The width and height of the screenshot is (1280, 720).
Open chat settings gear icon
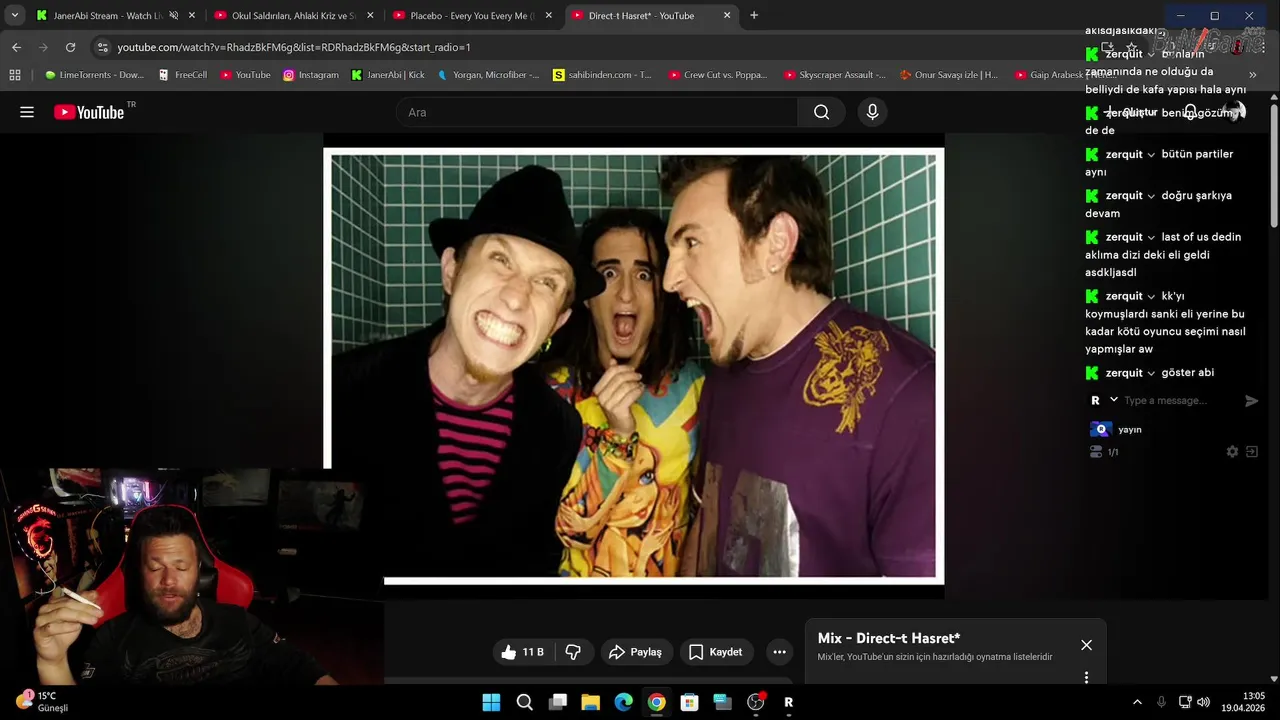[x=1232, y=452]
